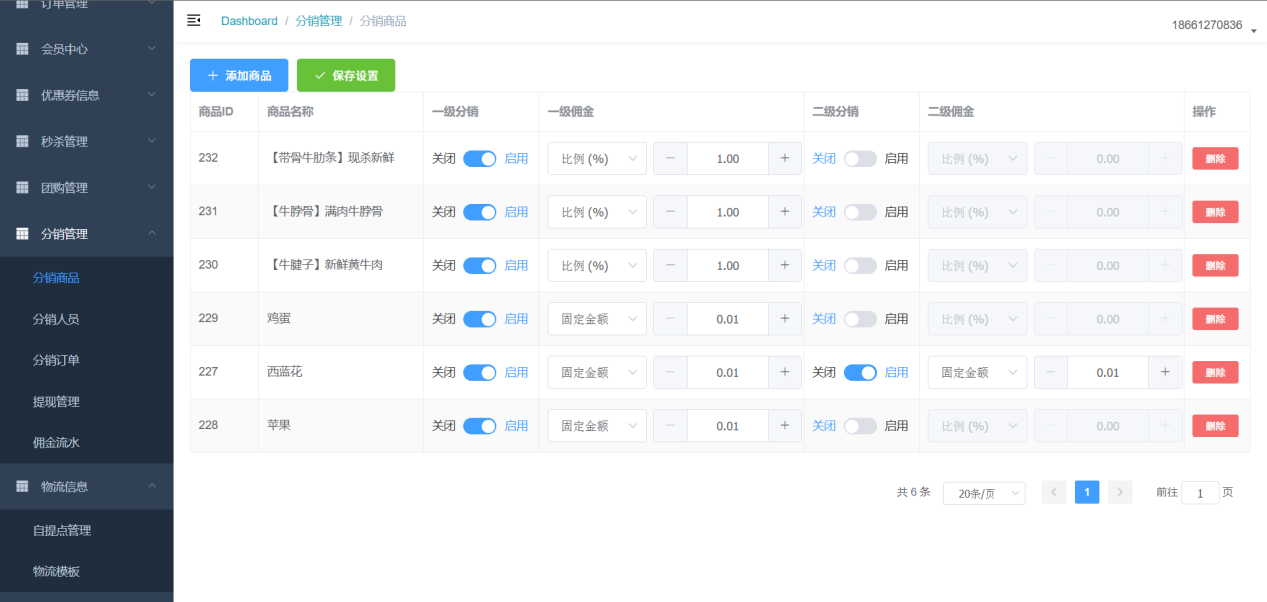Select 提现管理 sidebar item
1267x602 pixels.
point(56,402)
